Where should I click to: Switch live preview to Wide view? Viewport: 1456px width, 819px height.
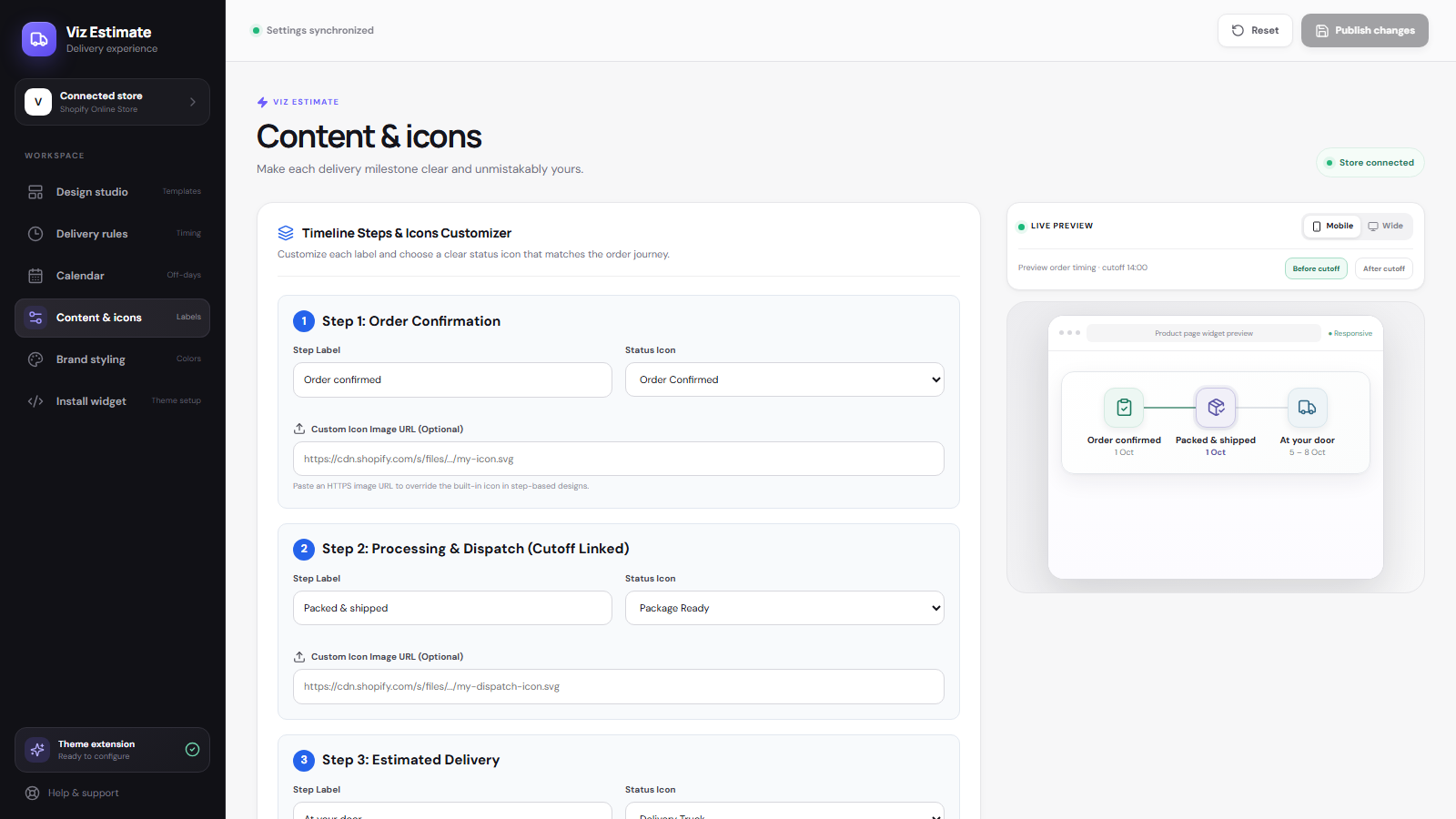(1385, 227)
